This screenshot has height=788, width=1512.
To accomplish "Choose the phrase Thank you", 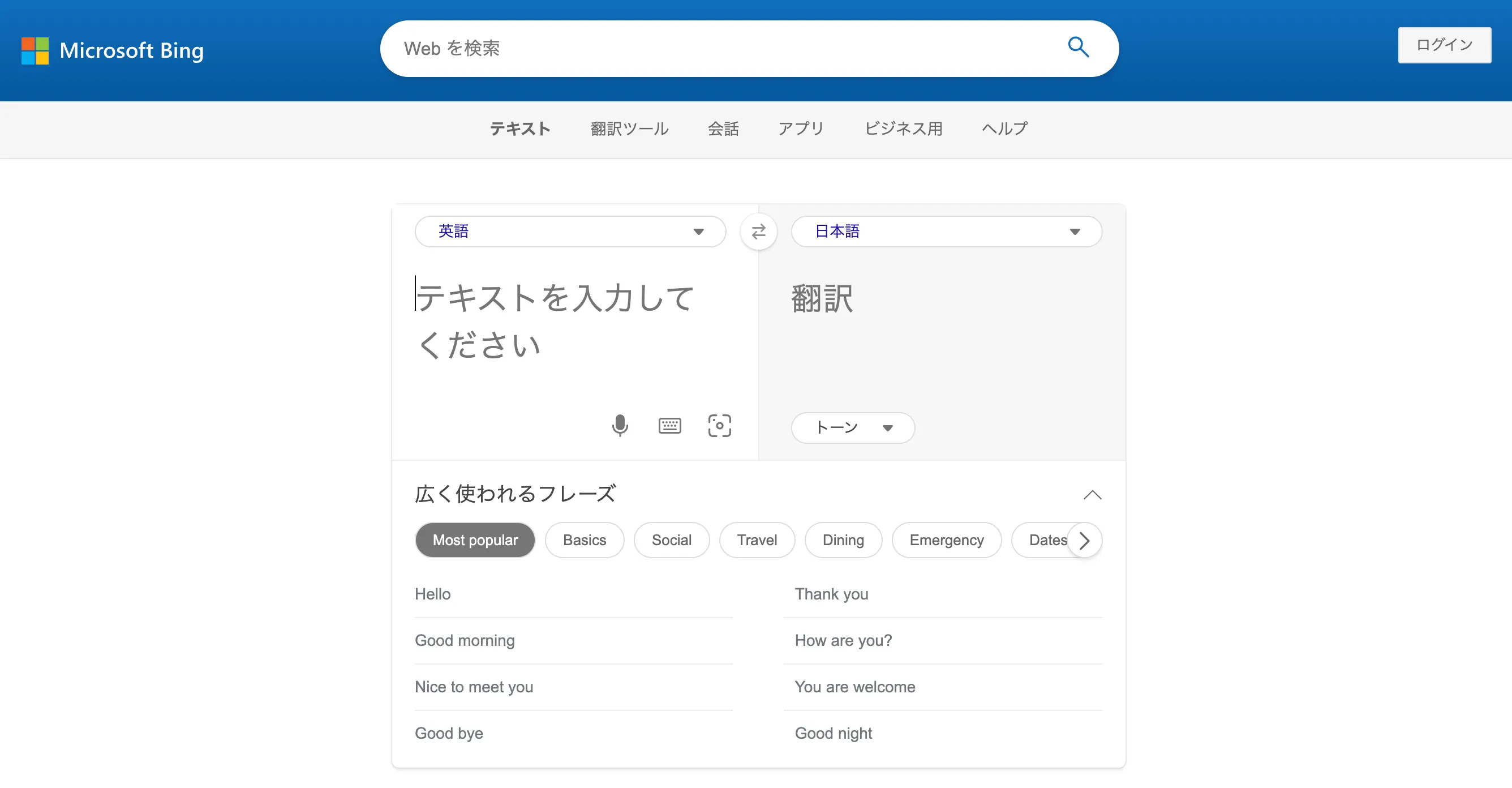I will pyautogui.click(x=943, y=594).
